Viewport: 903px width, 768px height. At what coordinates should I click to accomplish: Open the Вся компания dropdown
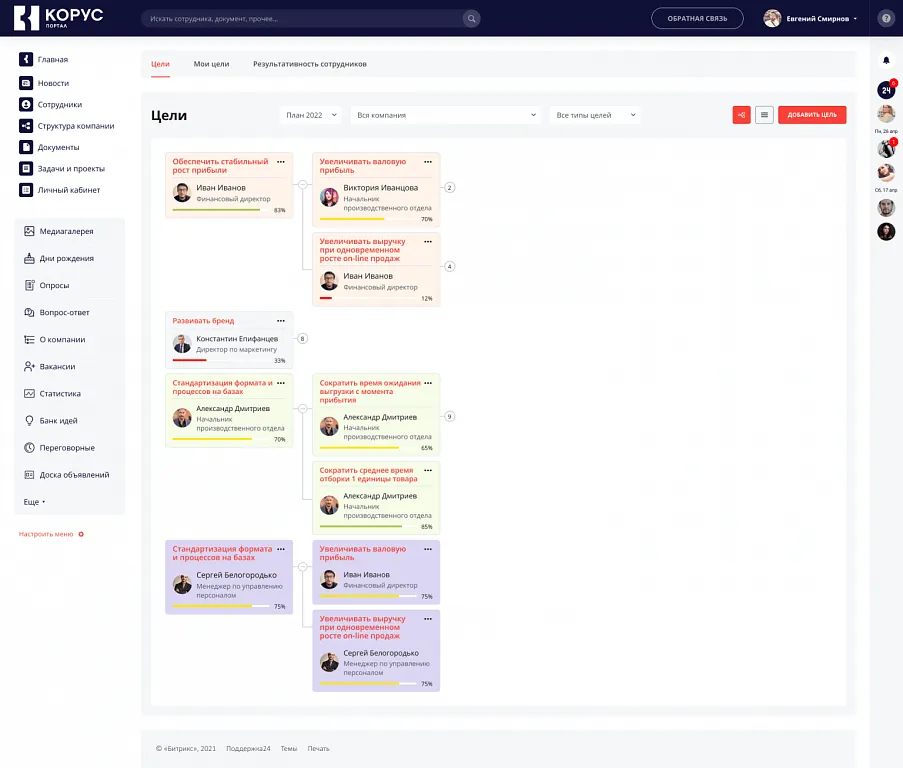[446, 115]
